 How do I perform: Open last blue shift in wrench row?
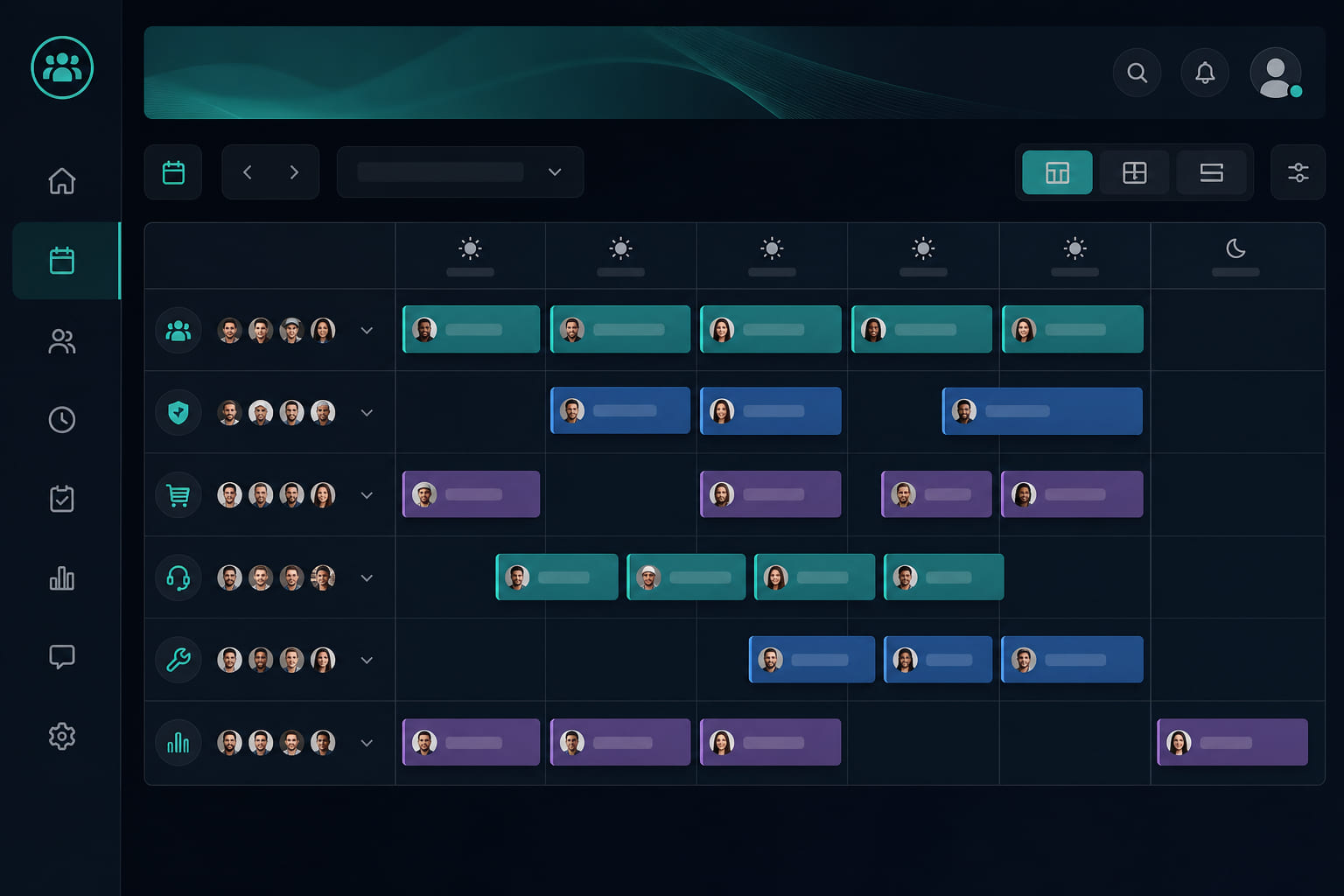coord(1072,659)
